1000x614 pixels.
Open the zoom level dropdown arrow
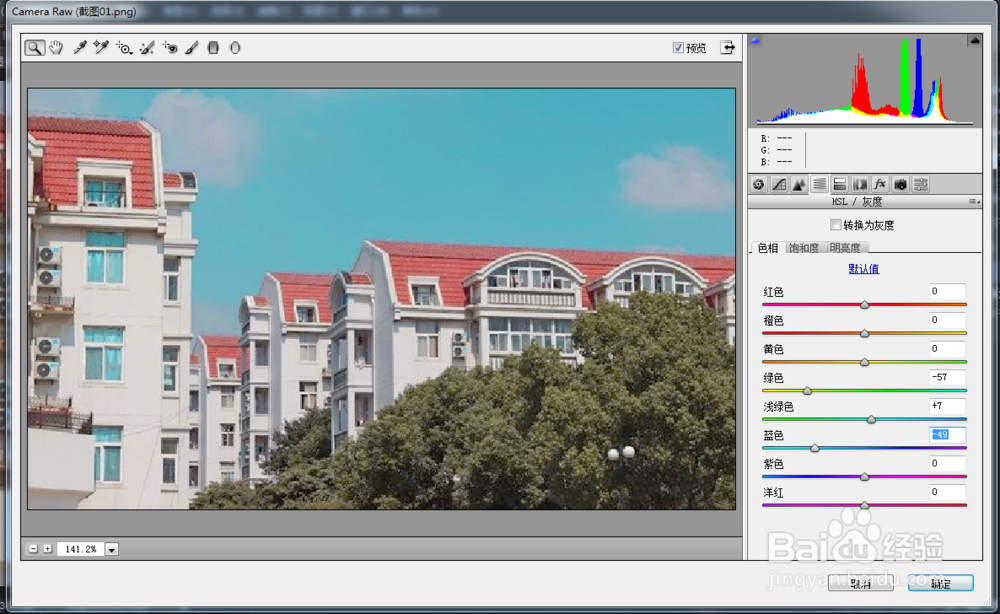(x=112, y=549)
